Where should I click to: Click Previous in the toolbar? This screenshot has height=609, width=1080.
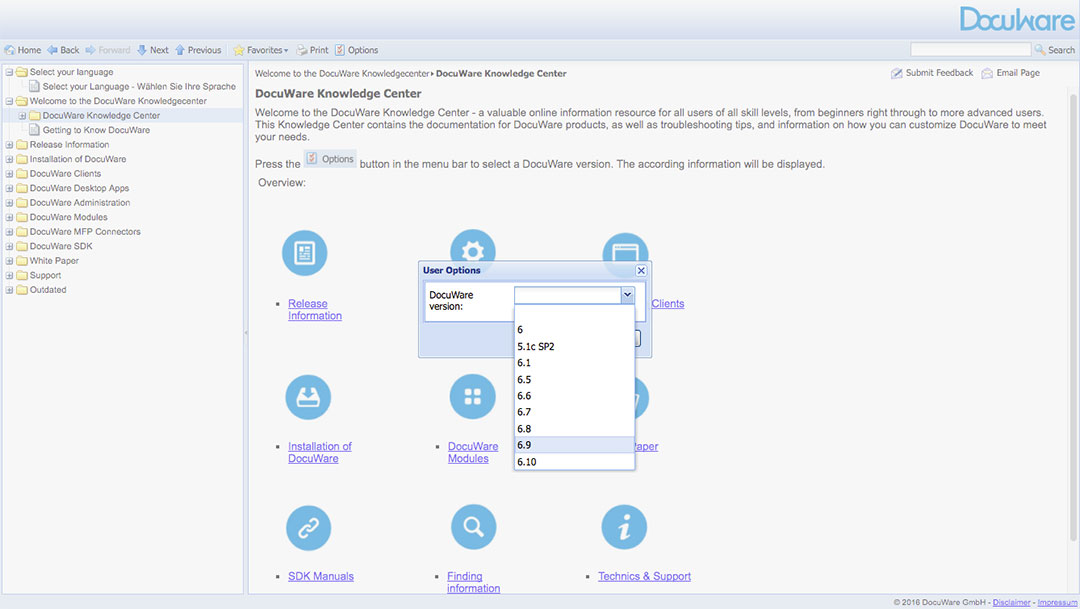(x=198, y=50)
